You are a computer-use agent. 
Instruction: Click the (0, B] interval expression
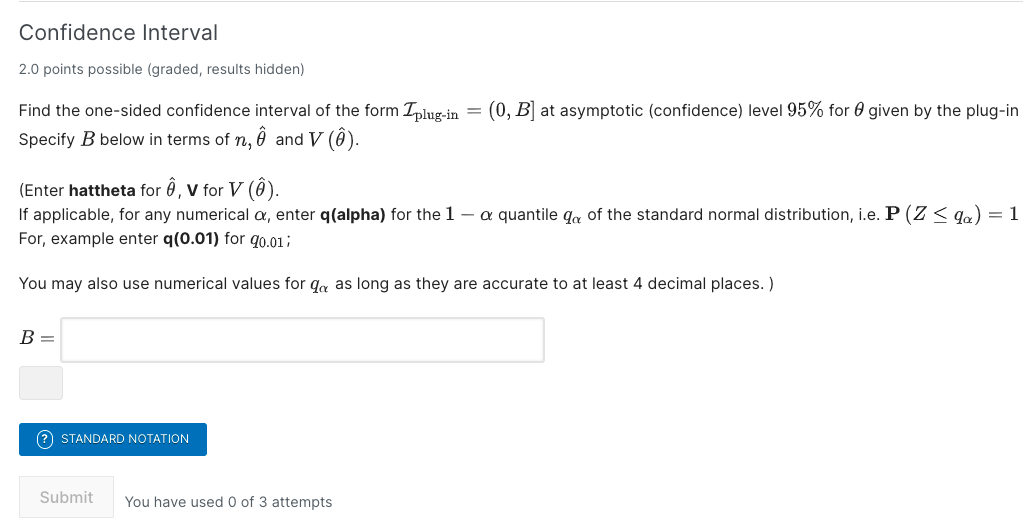(512, 110)
